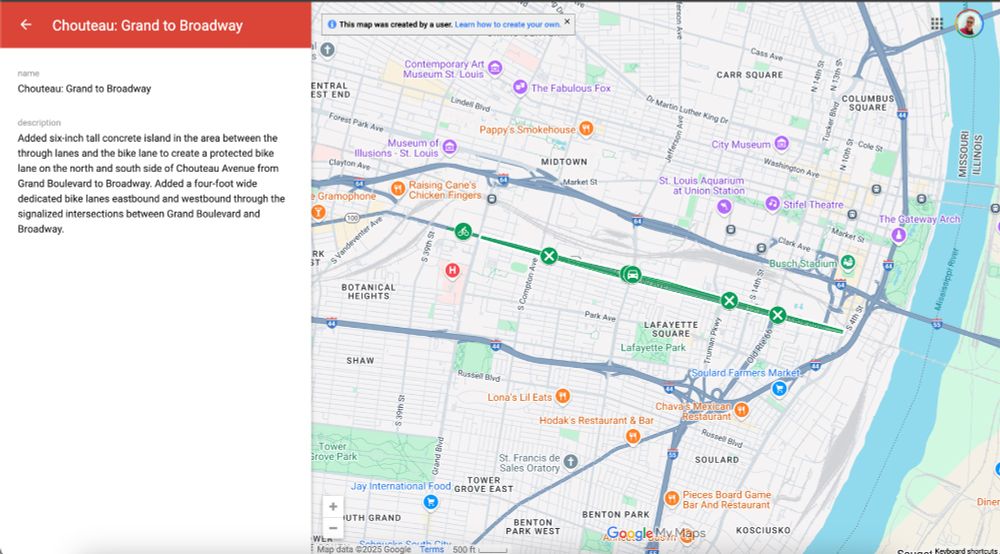
Task: Select the green X marker near Truman Pkwy
Action: pyautogui.click(x=729, y=300)
